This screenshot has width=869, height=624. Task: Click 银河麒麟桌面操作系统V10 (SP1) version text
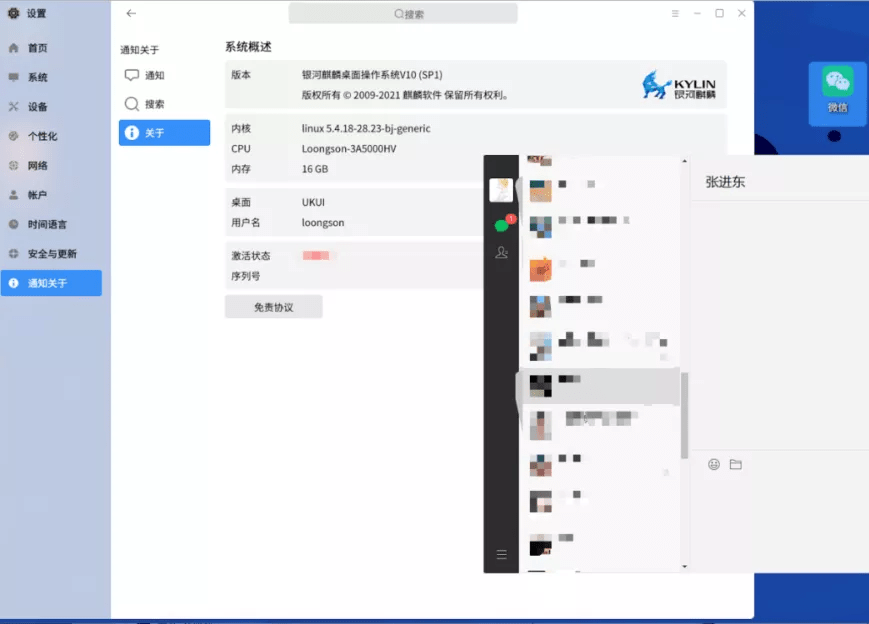coord(372,75)
